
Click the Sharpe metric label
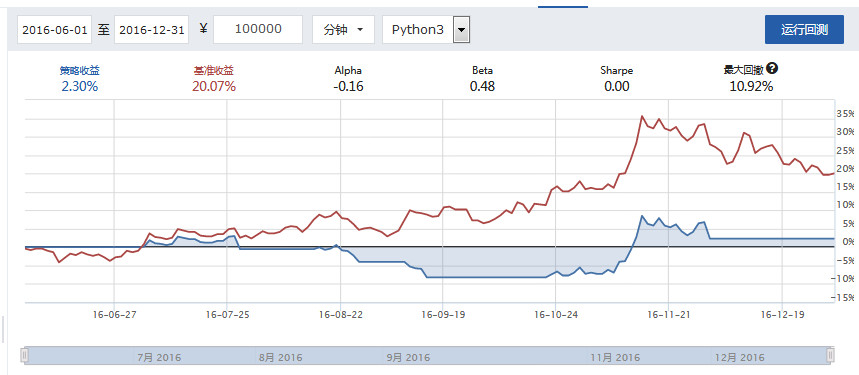pyautogui.click(x=617, y=70)
